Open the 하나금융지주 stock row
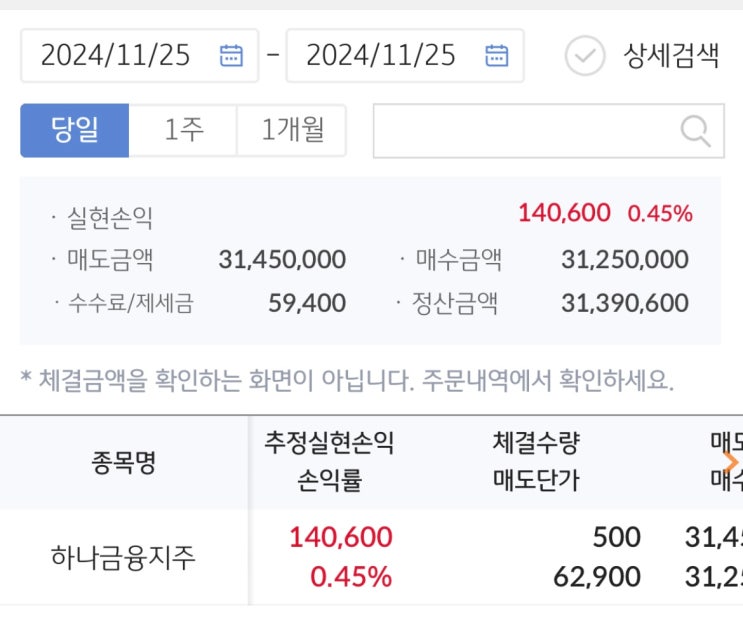 point(123,557)
